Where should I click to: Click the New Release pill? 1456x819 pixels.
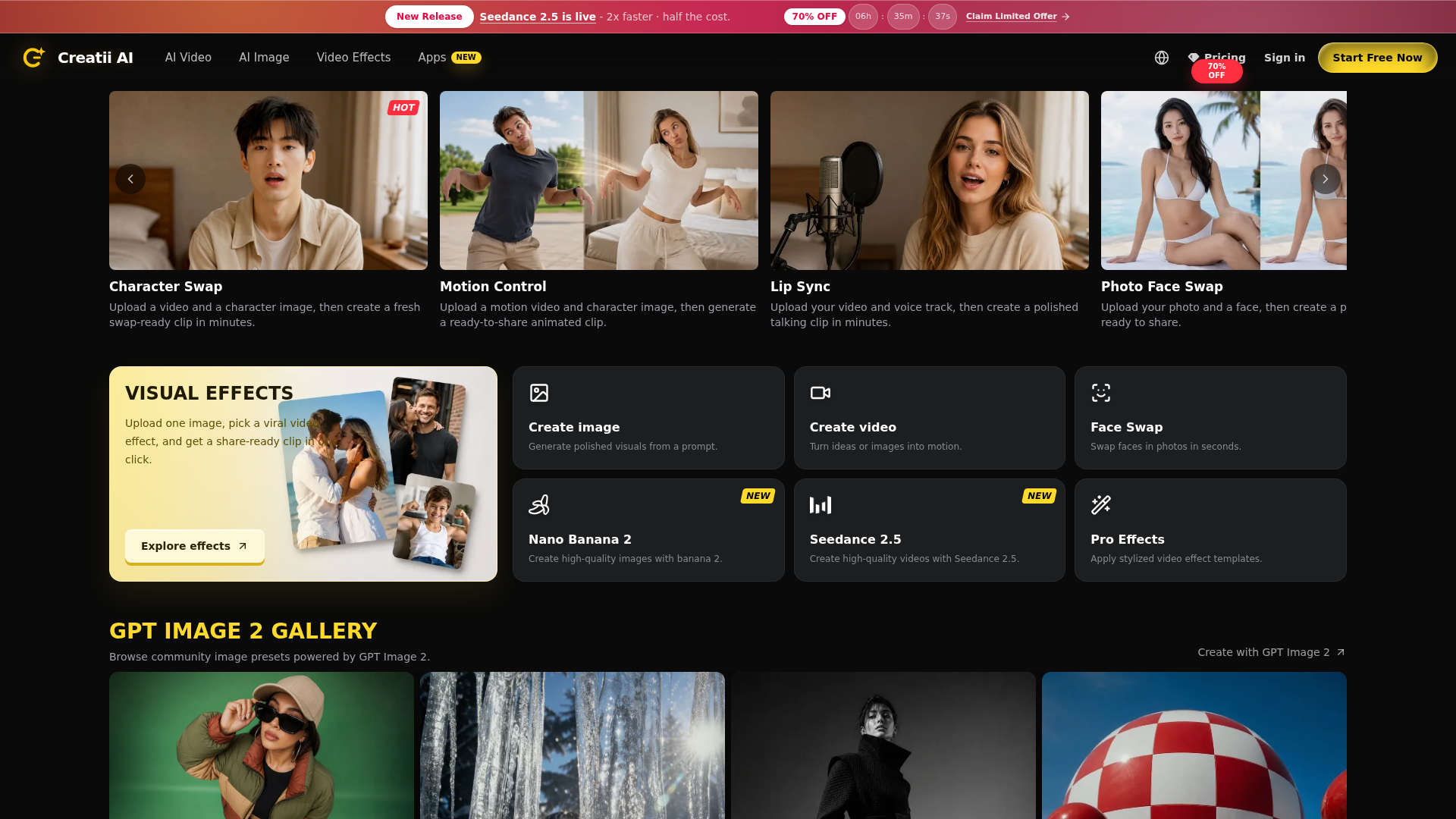click(429, 17)
